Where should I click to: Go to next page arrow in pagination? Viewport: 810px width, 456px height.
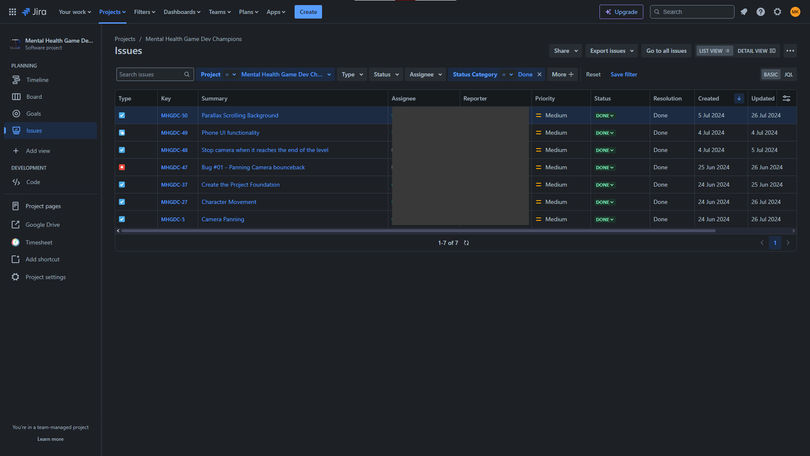tap(788, 243)
